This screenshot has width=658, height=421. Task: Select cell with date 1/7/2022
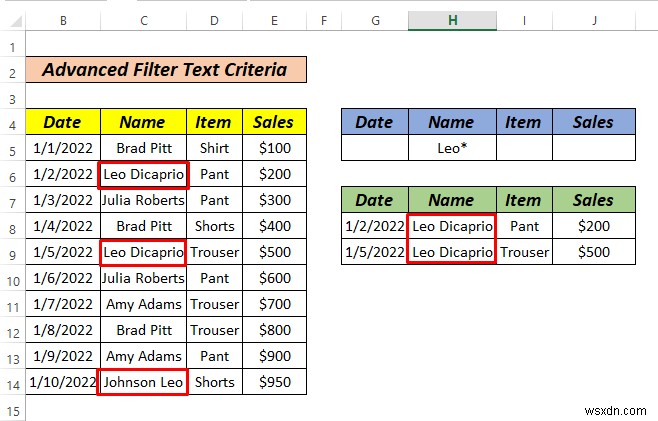(63, 304)
